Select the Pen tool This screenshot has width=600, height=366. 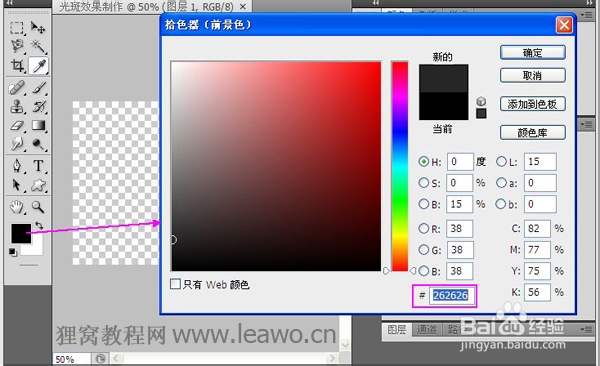pyautogui.click(x=16, y=166)
